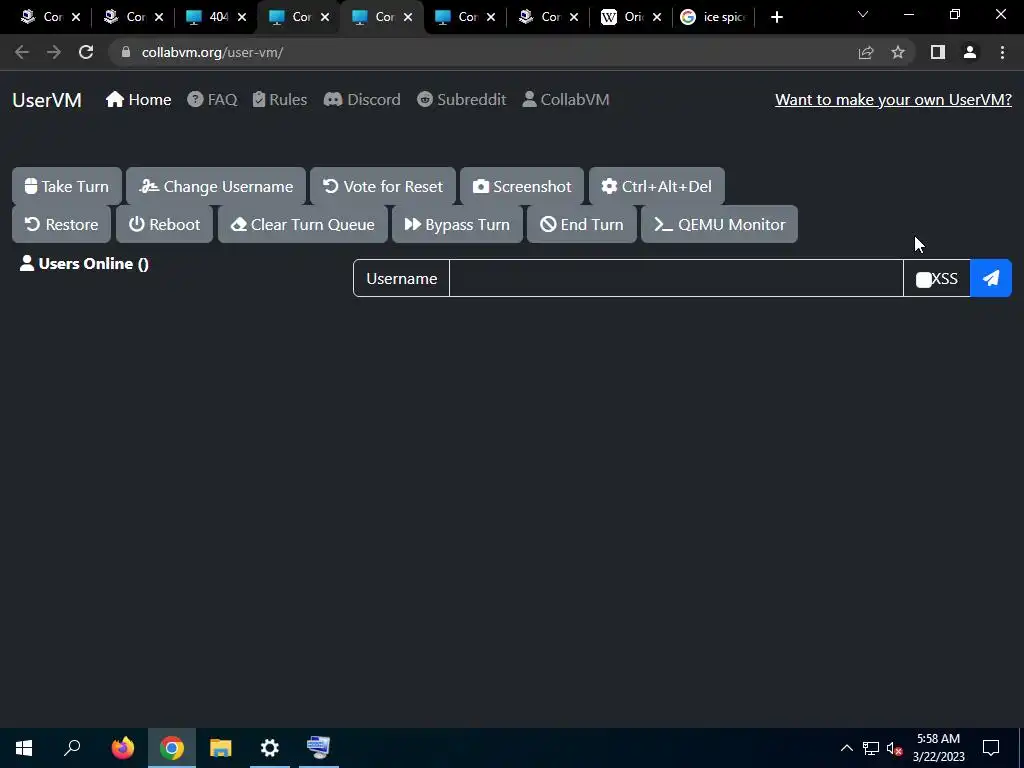Open Settings from the taskbar
The height and width of the screenshot is (768, 1024).
(270, 748)
